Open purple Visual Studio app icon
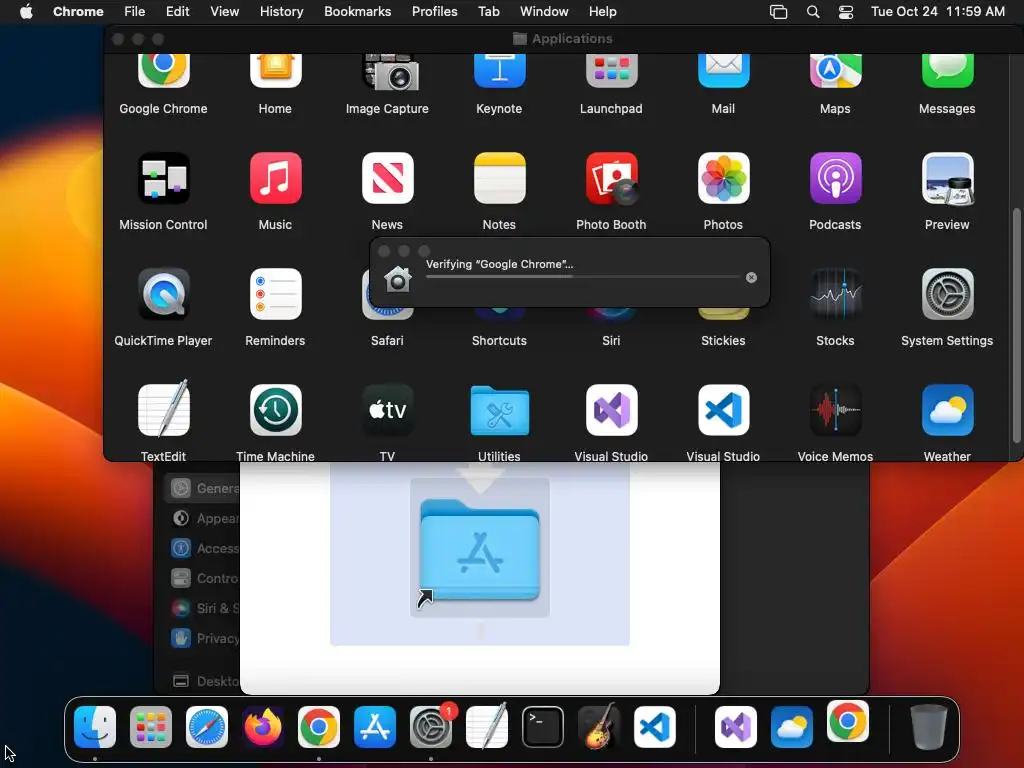 (x=611, y=410)
